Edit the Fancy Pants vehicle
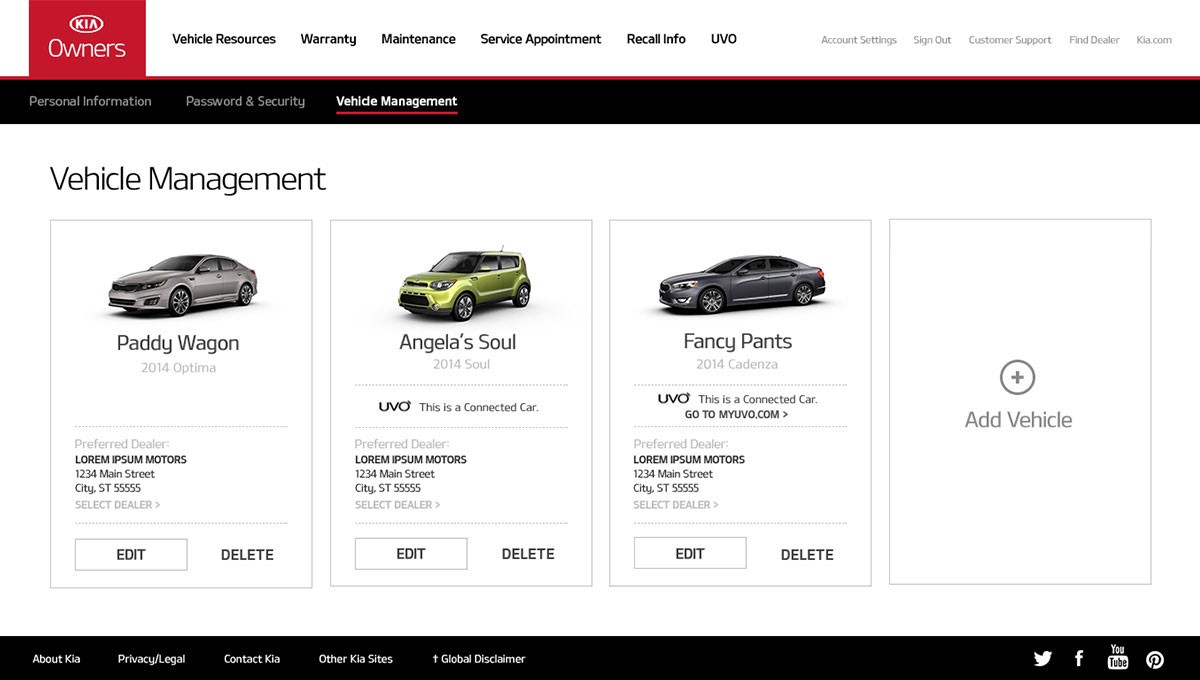The image size is (1200, 680). pos(690,553)
